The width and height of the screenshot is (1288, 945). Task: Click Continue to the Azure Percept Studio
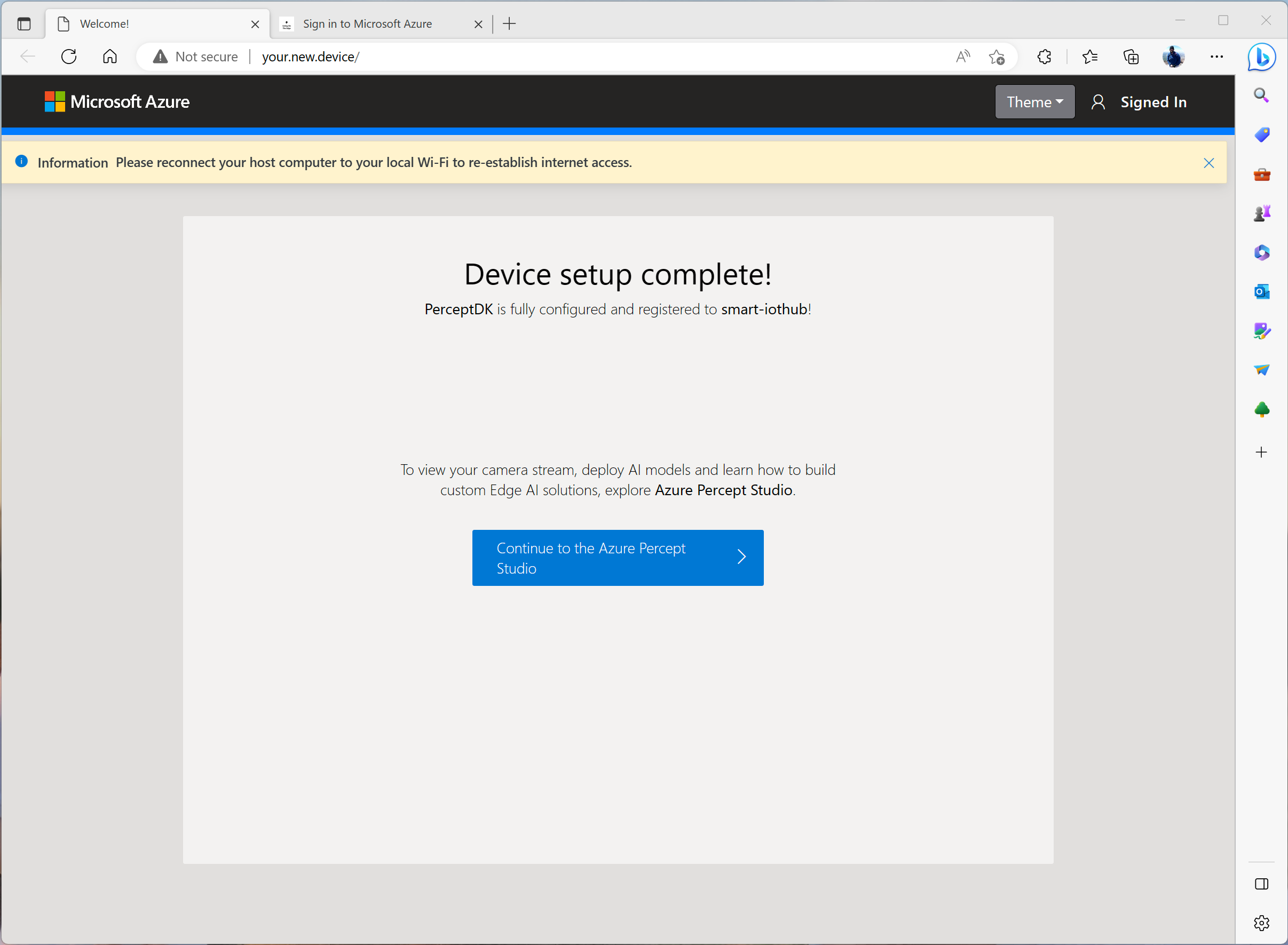point(618,558)
